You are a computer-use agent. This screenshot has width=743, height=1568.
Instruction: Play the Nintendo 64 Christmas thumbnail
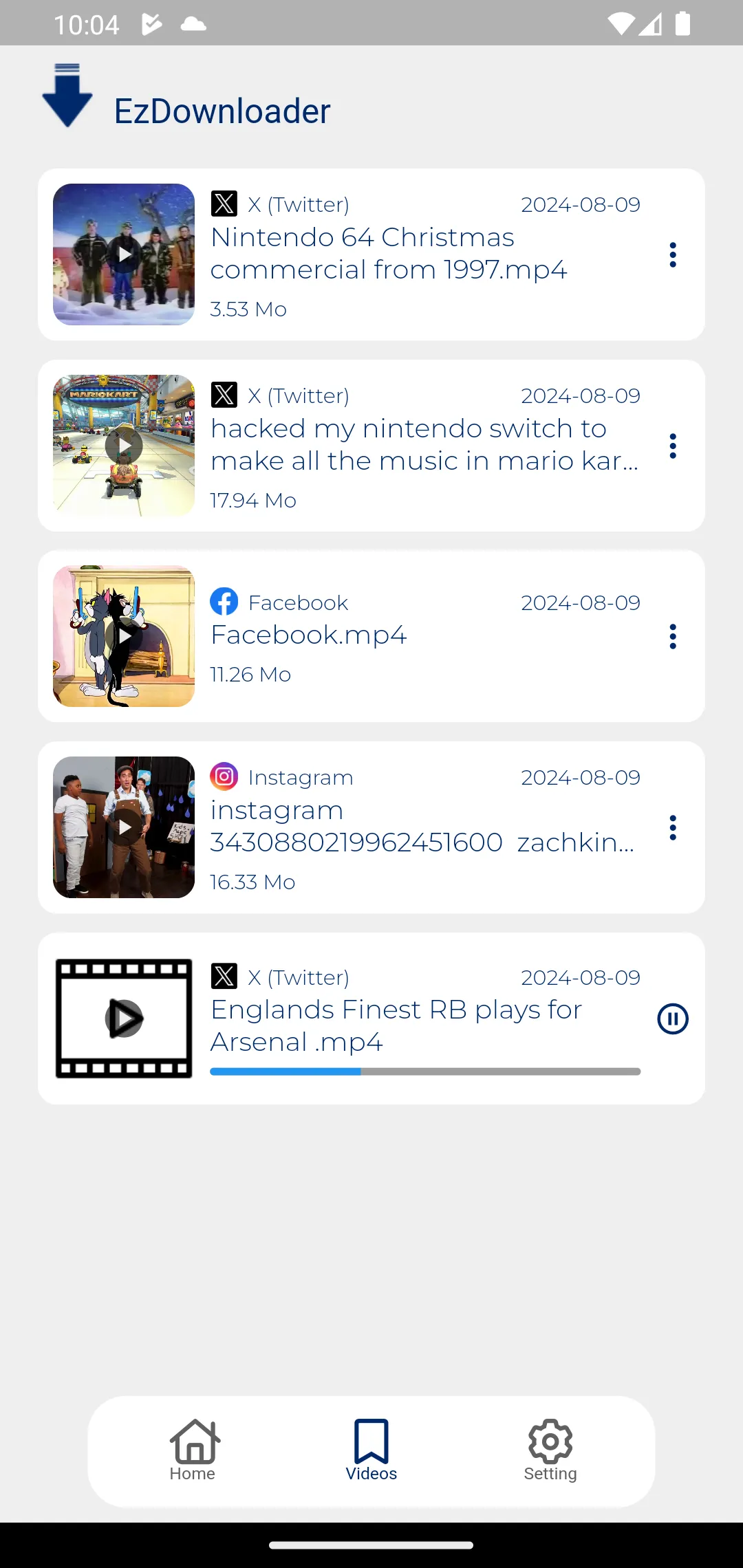point(124,254)
